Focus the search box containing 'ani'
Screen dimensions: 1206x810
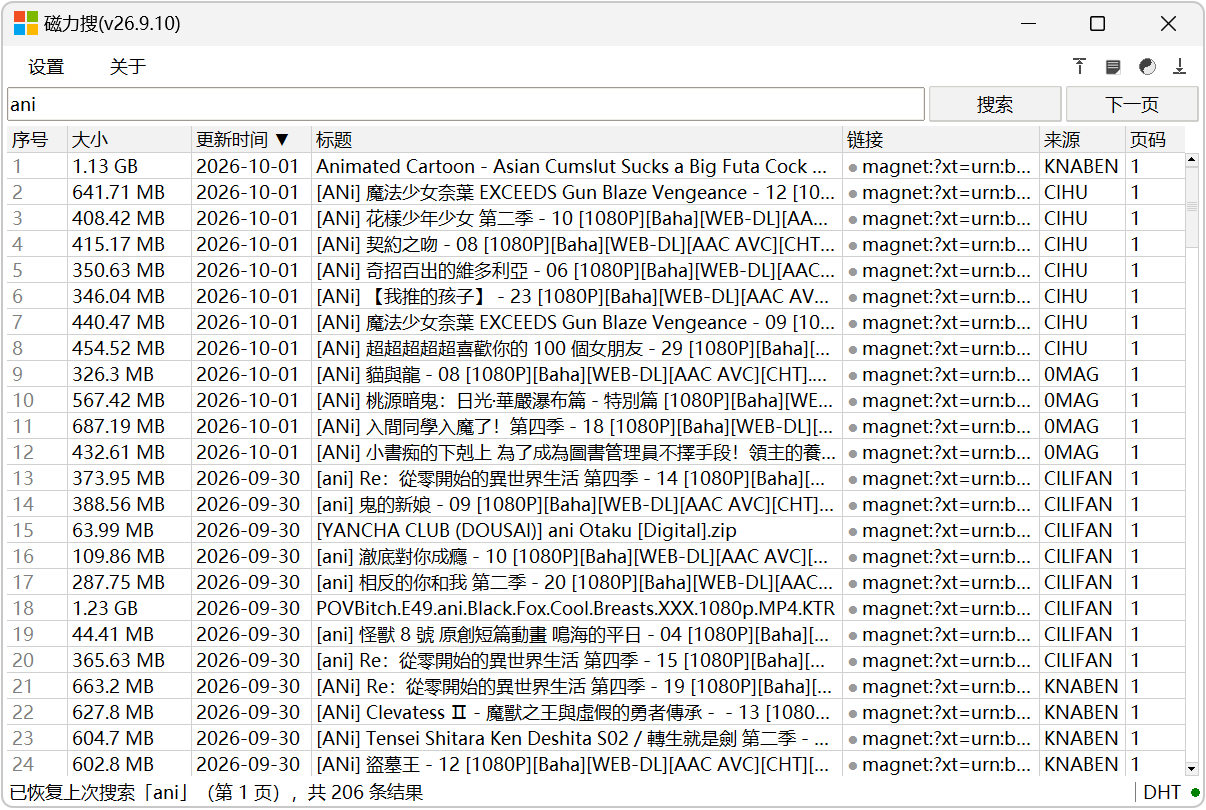pyautogui.click(x=466, y=104)
